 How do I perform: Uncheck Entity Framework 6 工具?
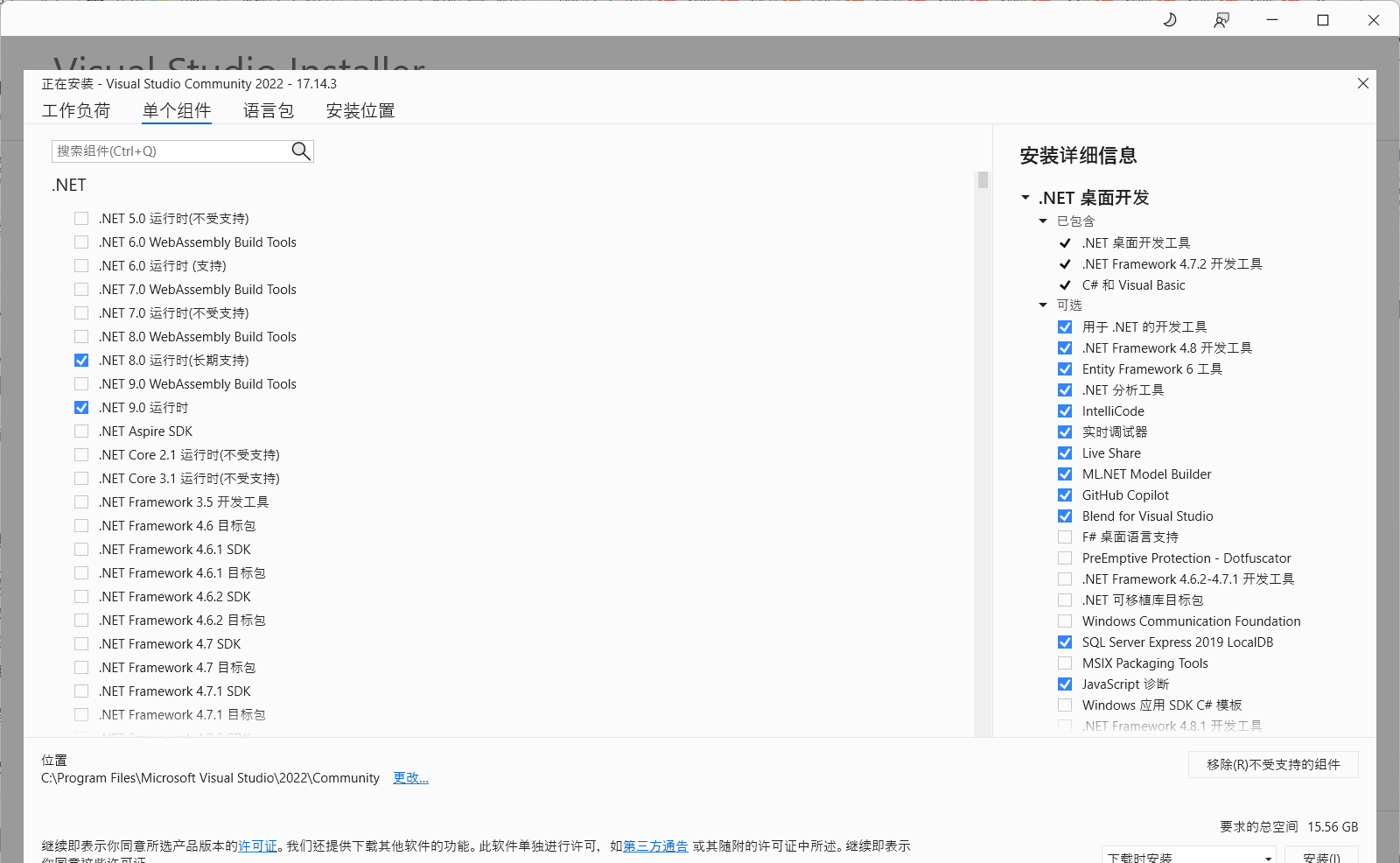click(1065, 369)
